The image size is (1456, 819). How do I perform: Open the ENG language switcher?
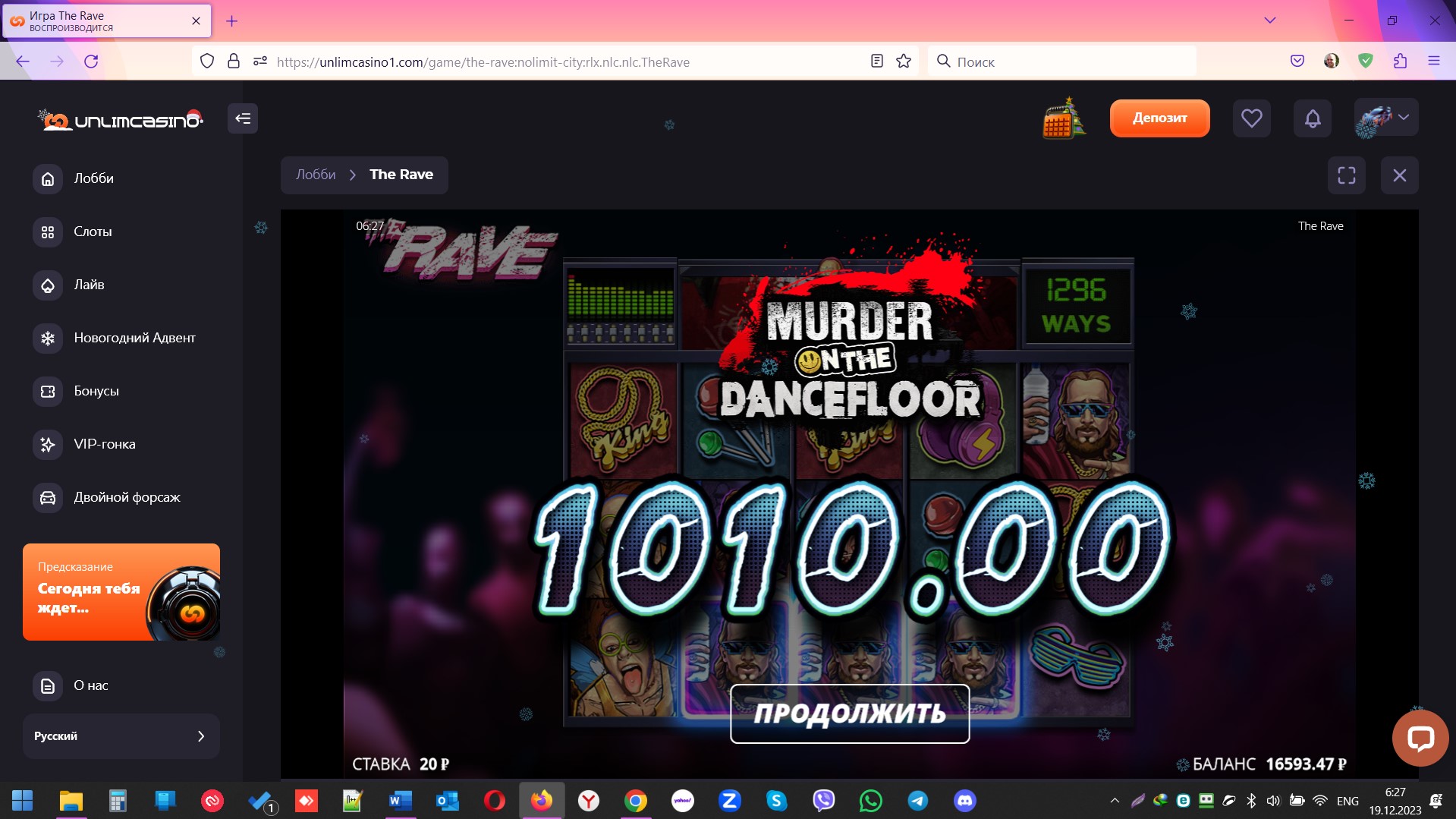(x=1348, y=801)
